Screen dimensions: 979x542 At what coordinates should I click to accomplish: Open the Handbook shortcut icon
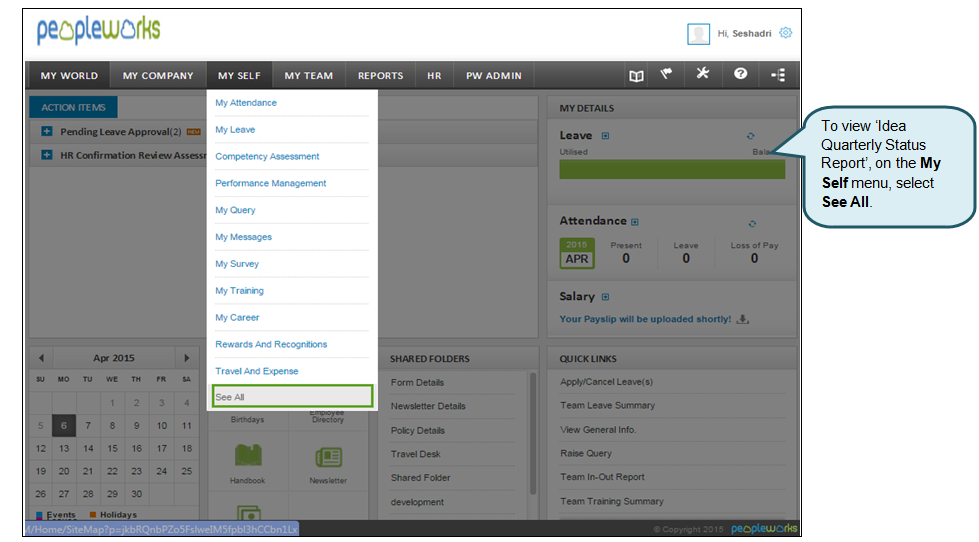[x=248, y=456]
